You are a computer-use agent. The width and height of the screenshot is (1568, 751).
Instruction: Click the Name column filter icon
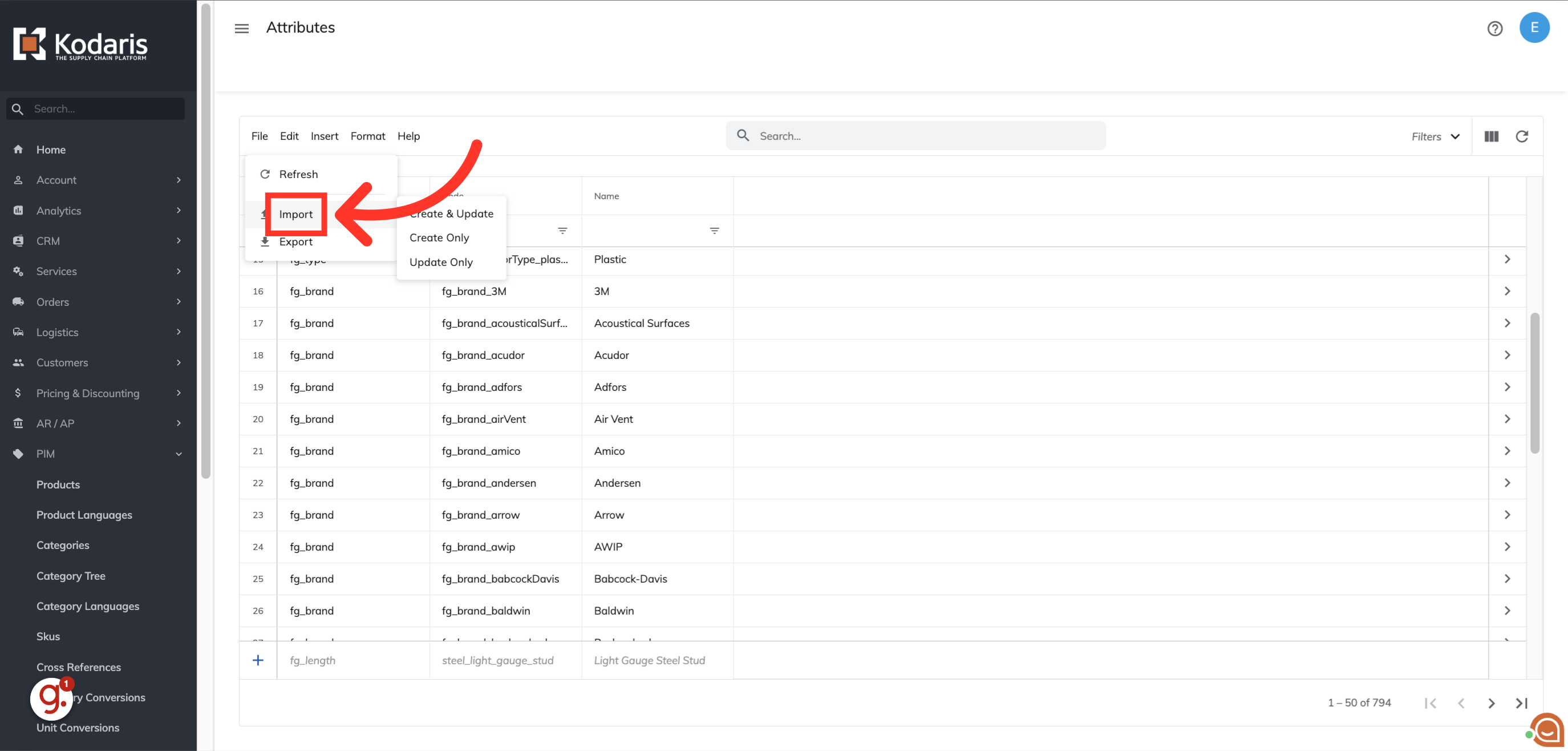tap(714, 231)
